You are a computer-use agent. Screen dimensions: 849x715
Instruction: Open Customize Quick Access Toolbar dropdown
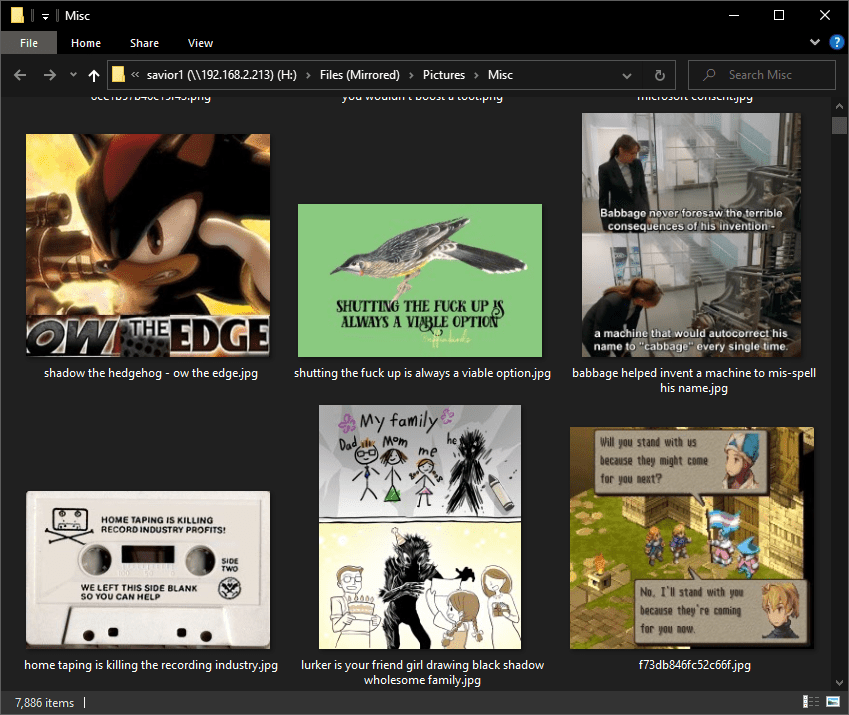(x=45, y=16)
